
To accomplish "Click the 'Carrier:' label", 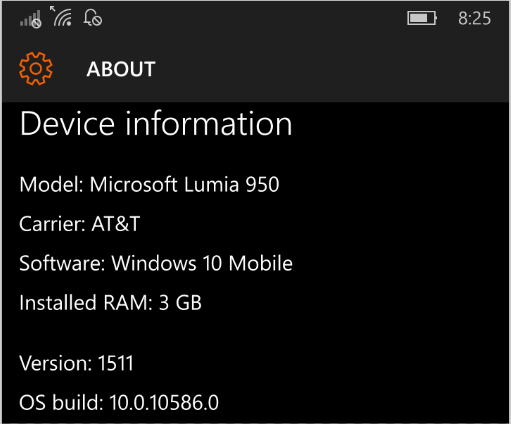I will coord(52,224).
